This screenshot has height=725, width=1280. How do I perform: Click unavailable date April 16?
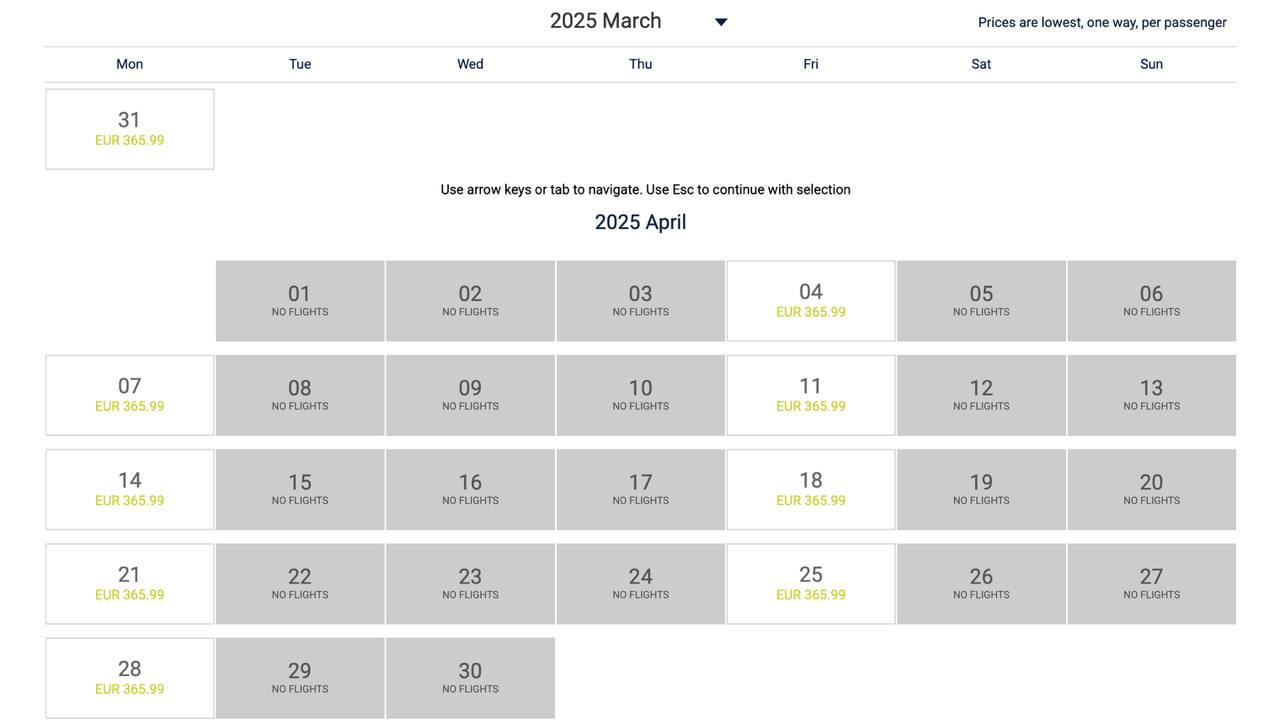tap(470, 489)
